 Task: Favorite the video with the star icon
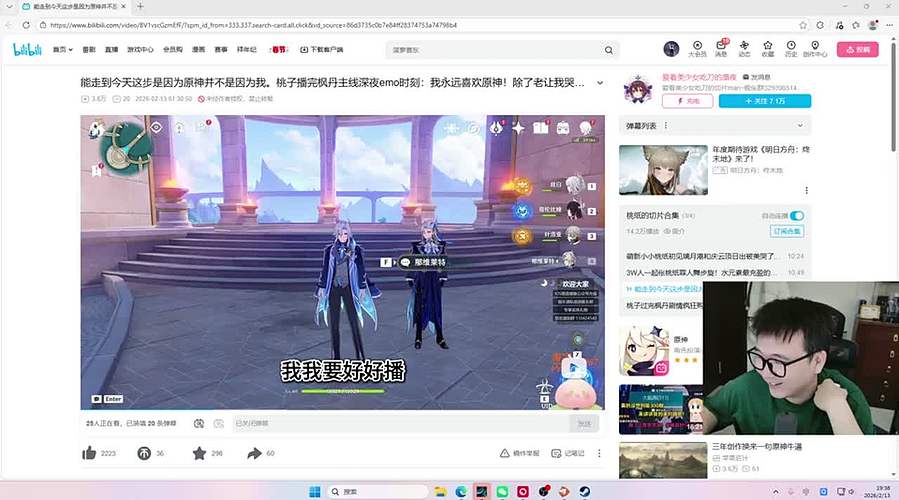tap(199, 453)
